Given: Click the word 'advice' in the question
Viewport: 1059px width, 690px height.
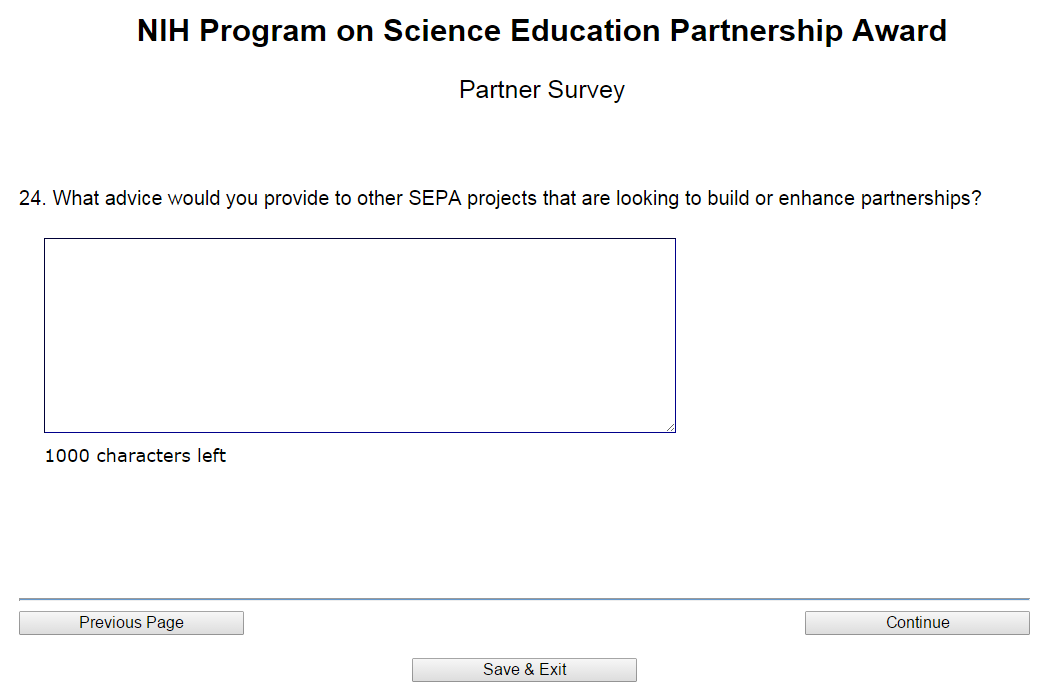Looking at the screenshot, I should pyautogui.click(x=133, y=198).
